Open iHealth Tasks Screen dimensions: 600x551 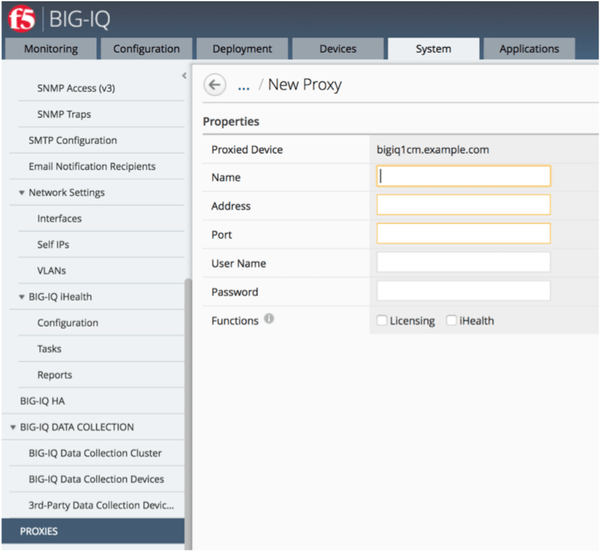49,349
